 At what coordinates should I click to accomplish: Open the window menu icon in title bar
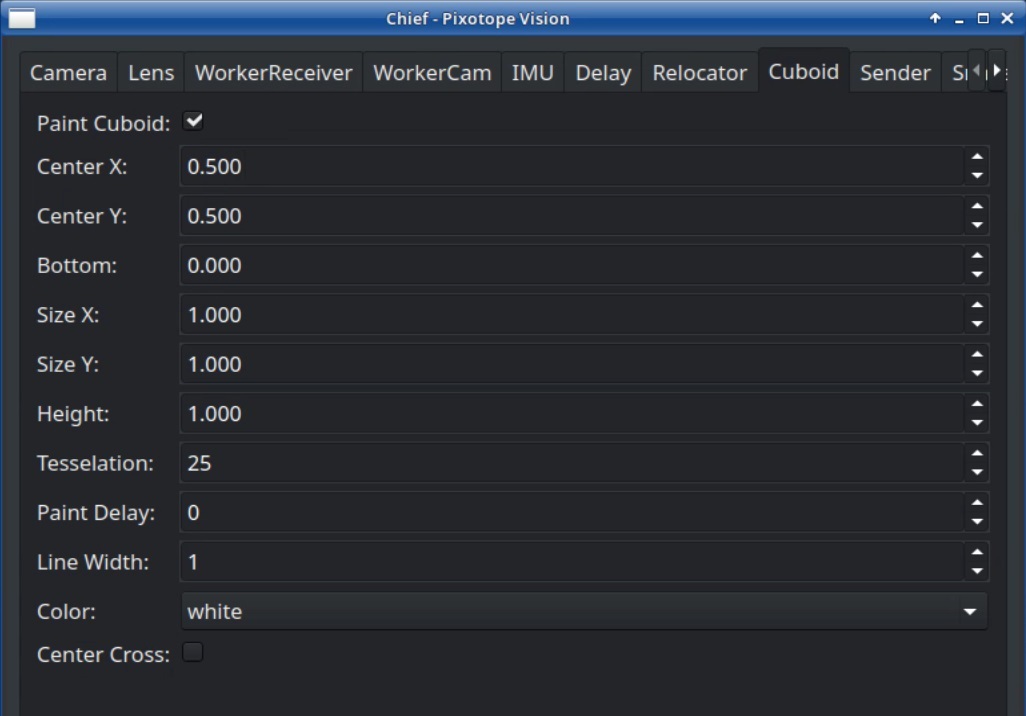[22, 18]
